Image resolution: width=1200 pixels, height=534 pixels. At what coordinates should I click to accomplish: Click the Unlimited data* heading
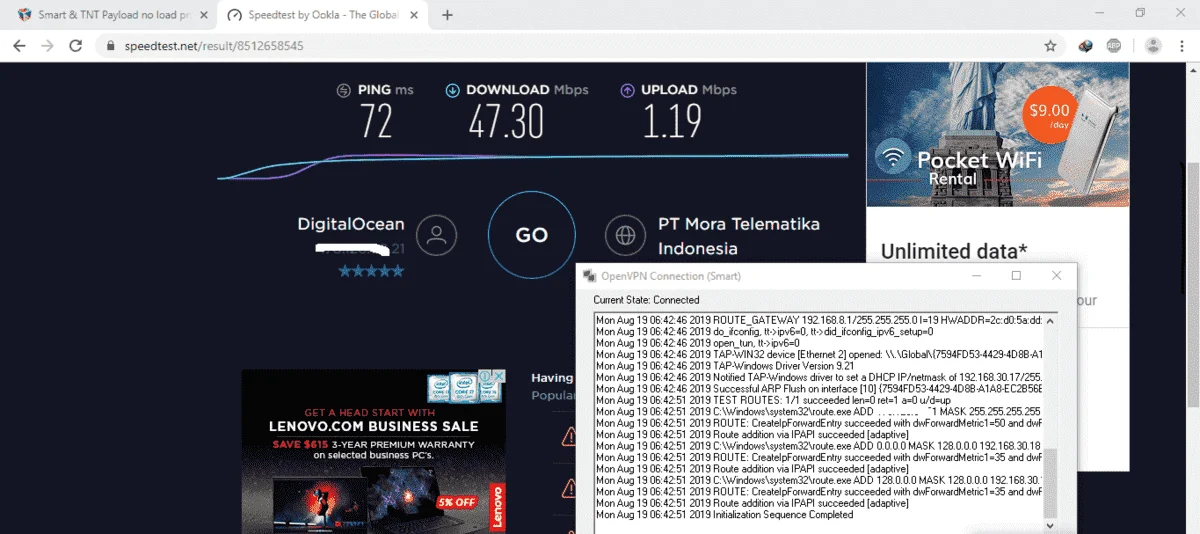pyautogui.click(x=954, y=251)
